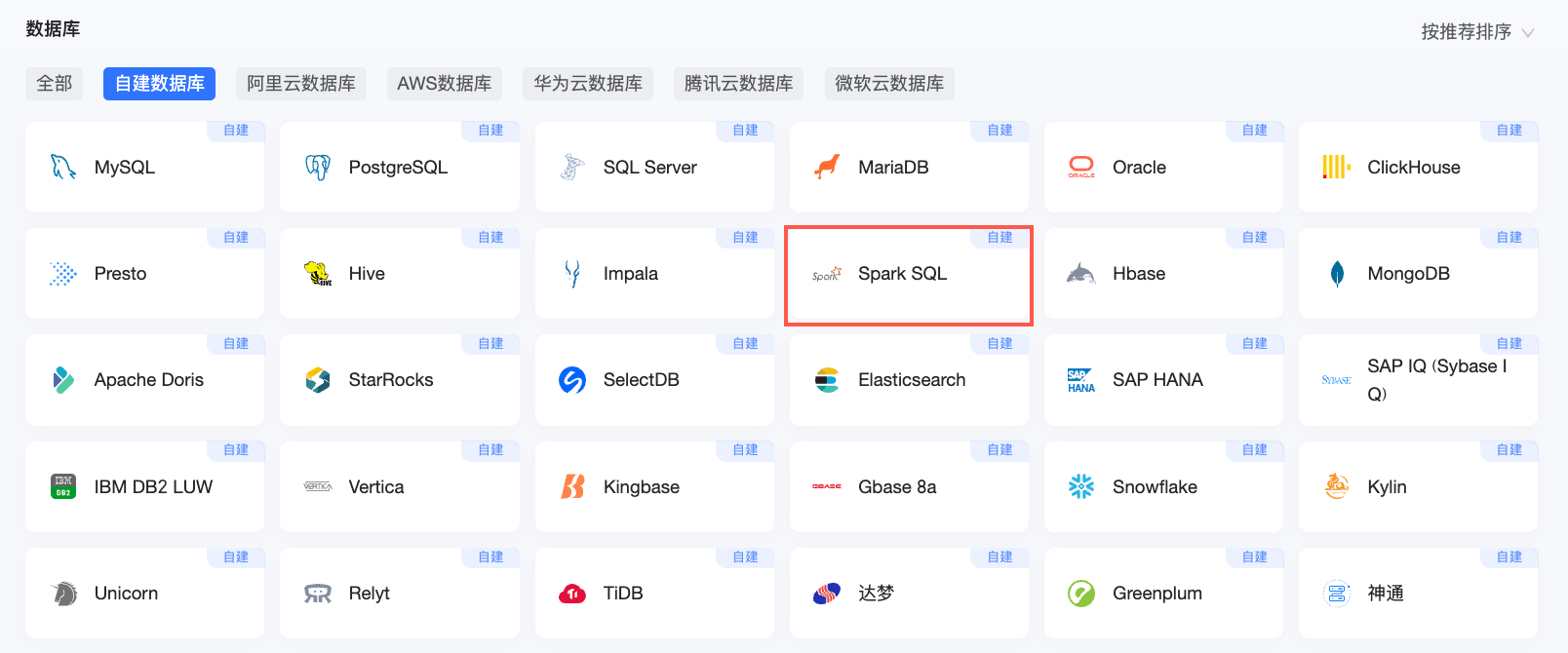Click the Sybase logo icon
1568x653 pixels.
pyautogui.click(x=1336, y=380)
